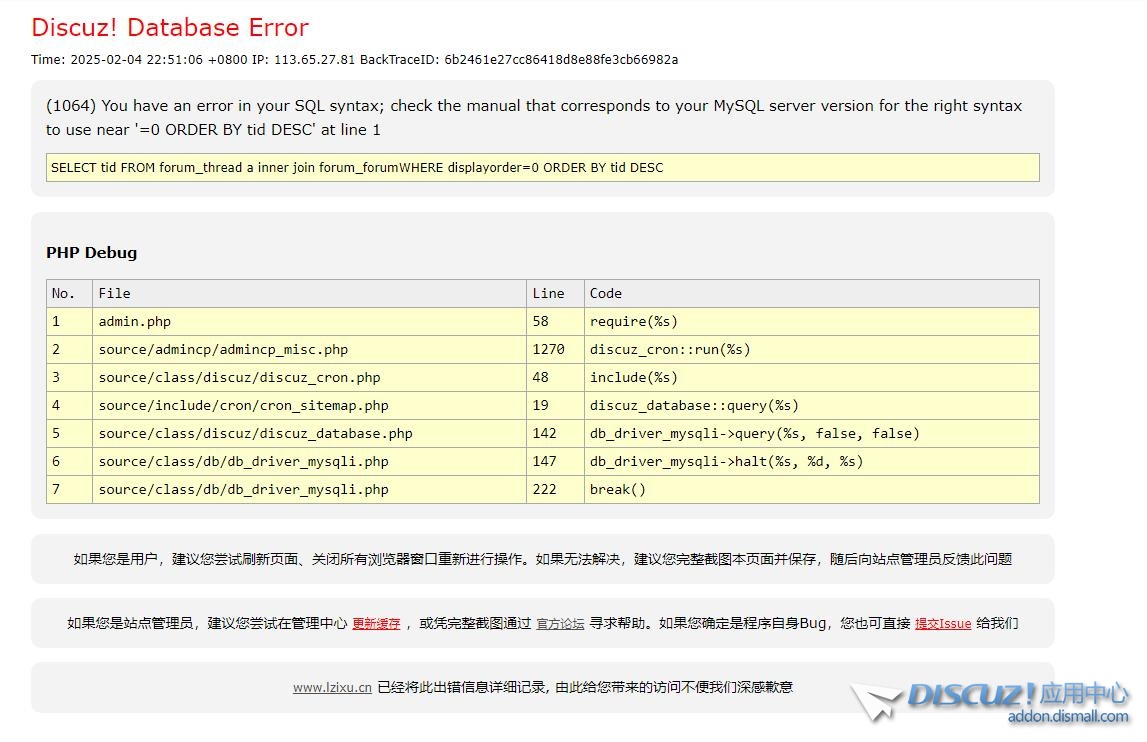
Task: Click the File column header
Action: [x=309, y=293]
